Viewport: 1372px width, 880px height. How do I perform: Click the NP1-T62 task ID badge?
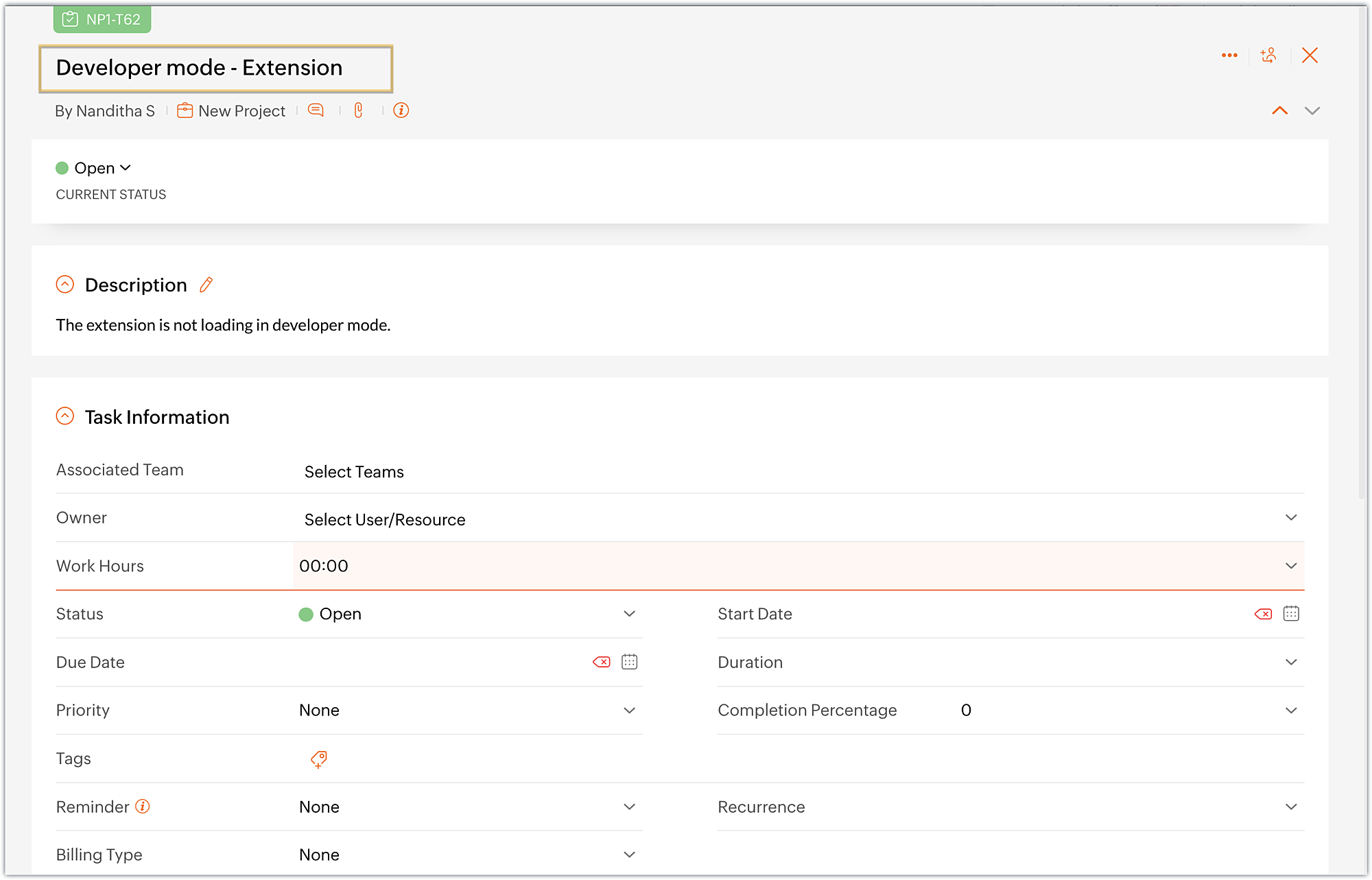(102, 19)
